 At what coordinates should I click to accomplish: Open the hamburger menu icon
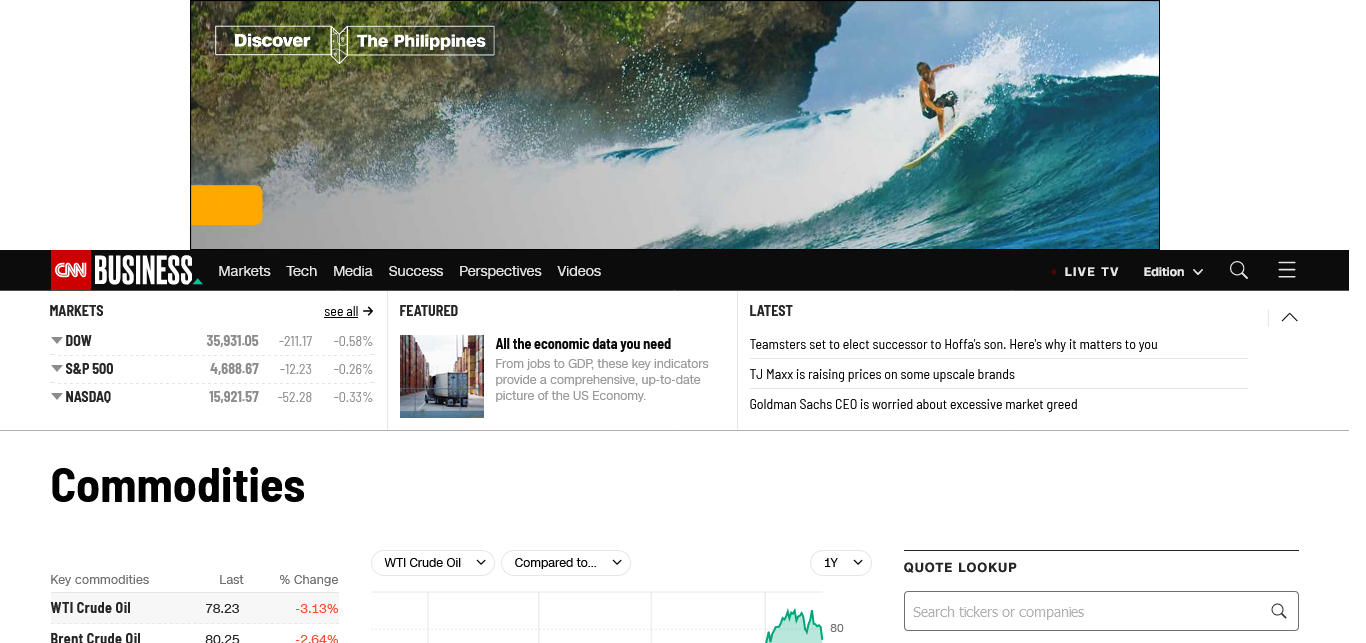tap(1286, 270)
